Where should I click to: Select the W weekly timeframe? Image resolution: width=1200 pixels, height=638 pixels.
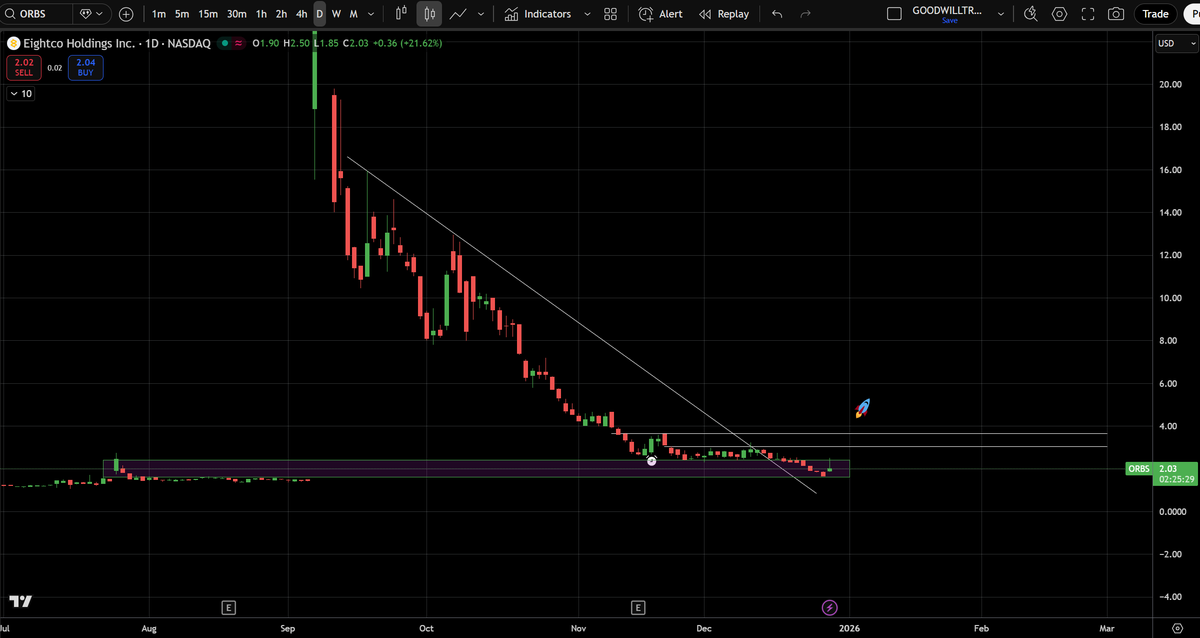pos(336,14)
